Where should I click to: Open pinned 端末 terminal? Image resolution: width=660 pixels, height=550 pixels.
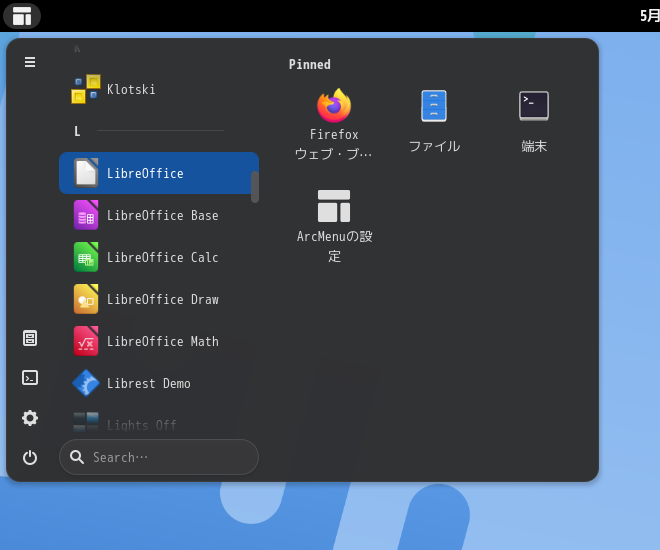point(534,124)
